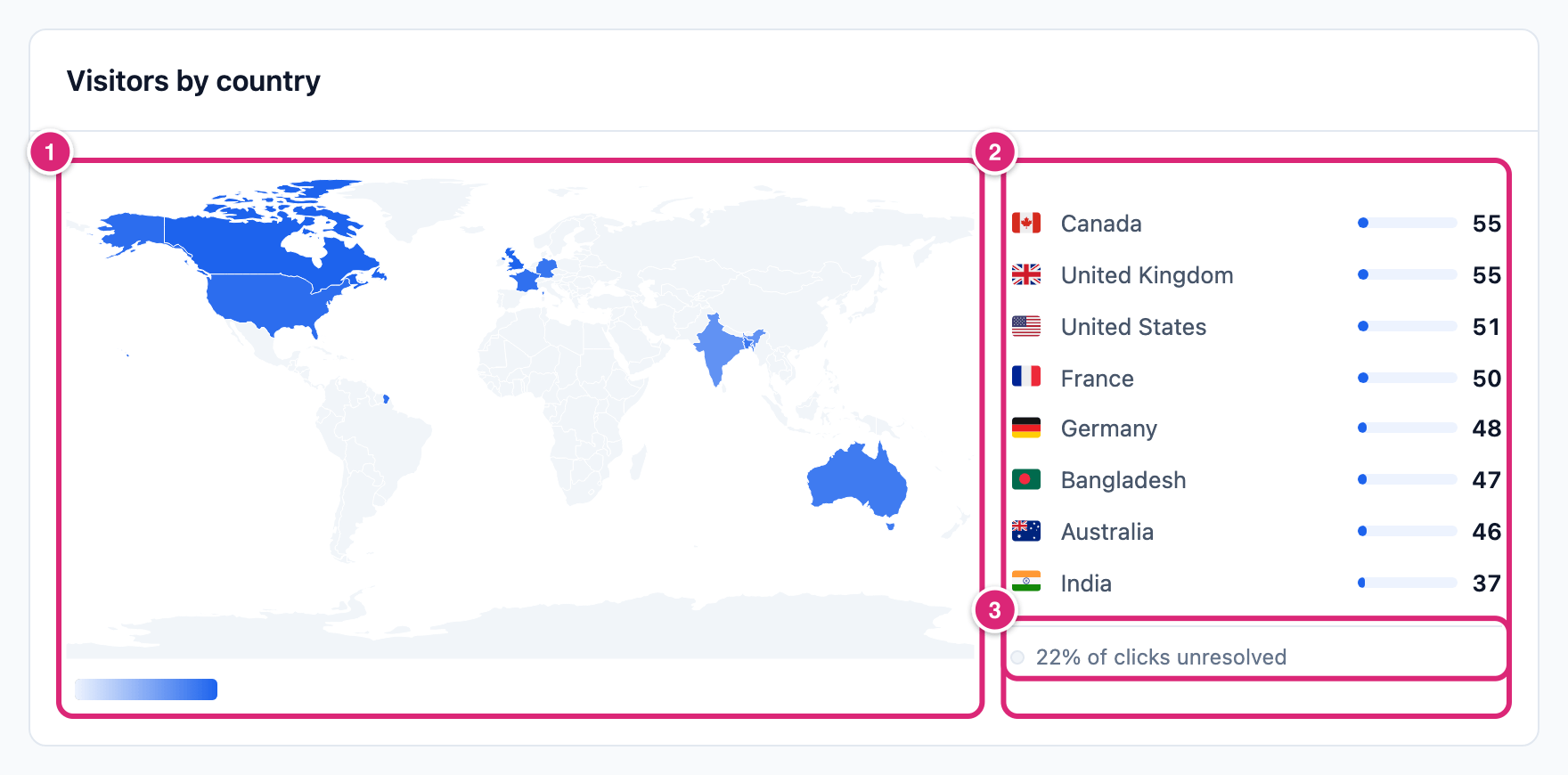Screen dimensions: 1568x775
Task: Click the Bangladesh visitor progress bar
Action: point(1408,480)
